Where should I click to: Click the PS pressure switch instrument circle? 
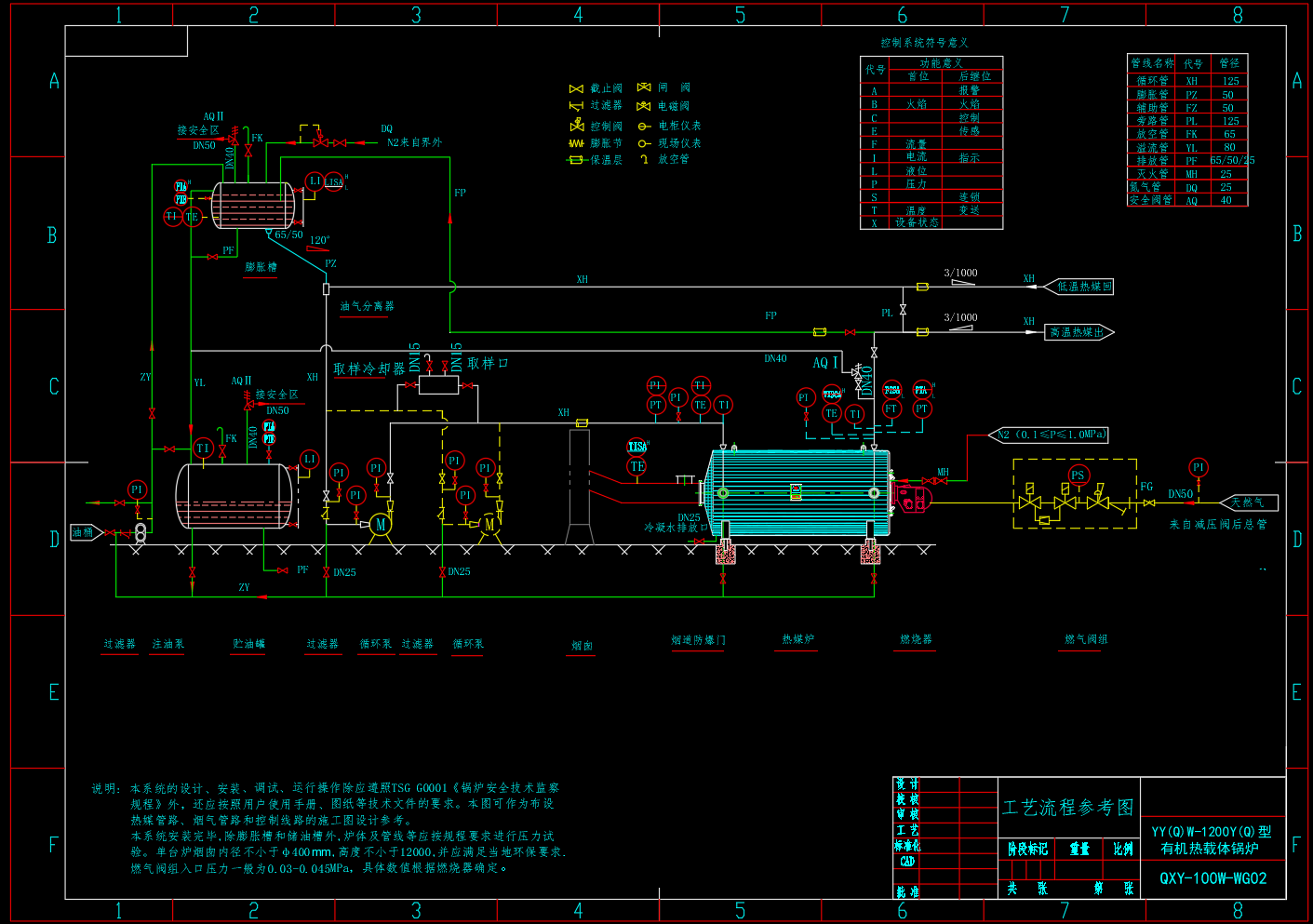[x=1078, y=475]
